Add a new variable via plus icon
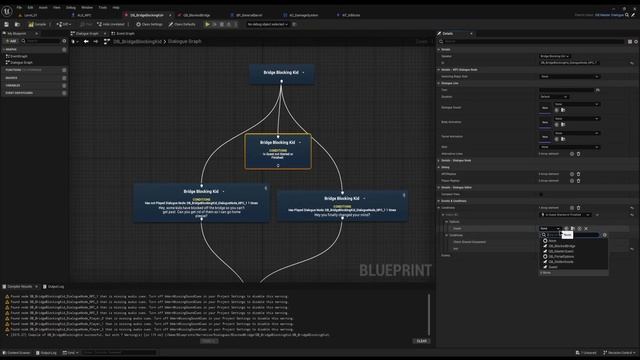 (64, 86)
